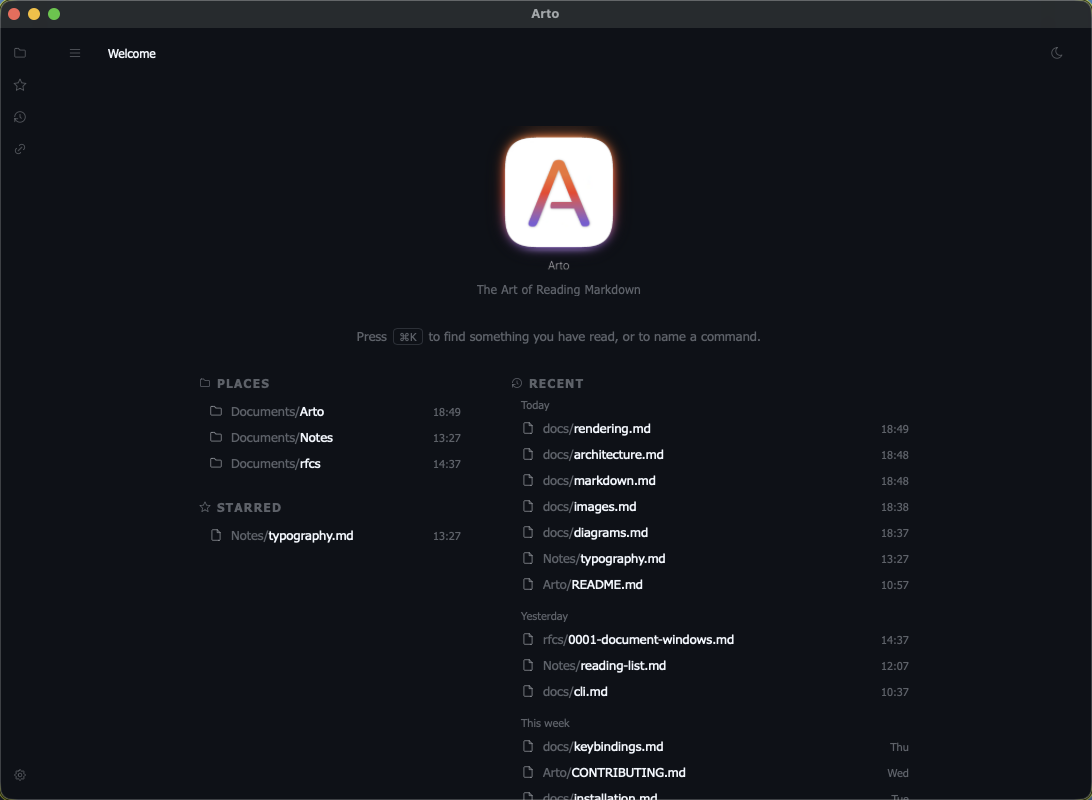Click file icon beside docs/images.md
This screenshot has height=800, width=1092.
click(x=528, y=506)
